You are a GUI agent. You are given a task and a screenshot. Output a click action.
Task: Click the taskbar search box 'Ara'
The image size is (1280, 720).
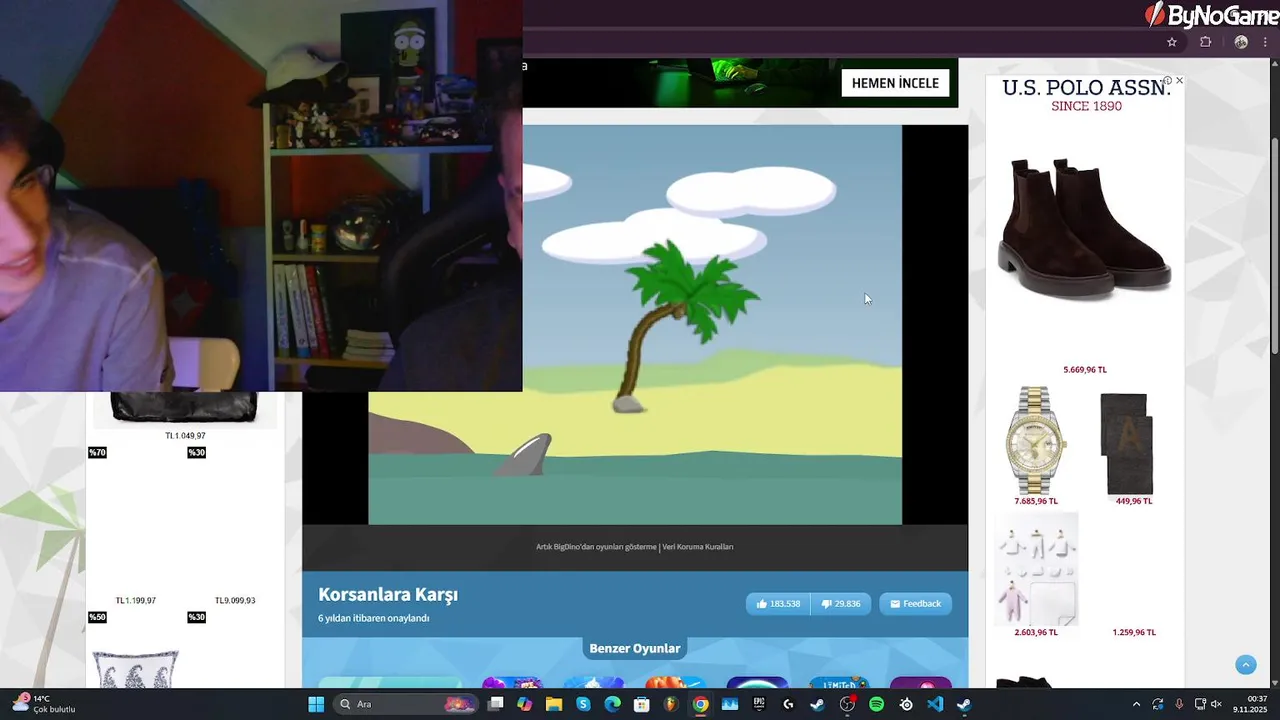click(407, 704)
